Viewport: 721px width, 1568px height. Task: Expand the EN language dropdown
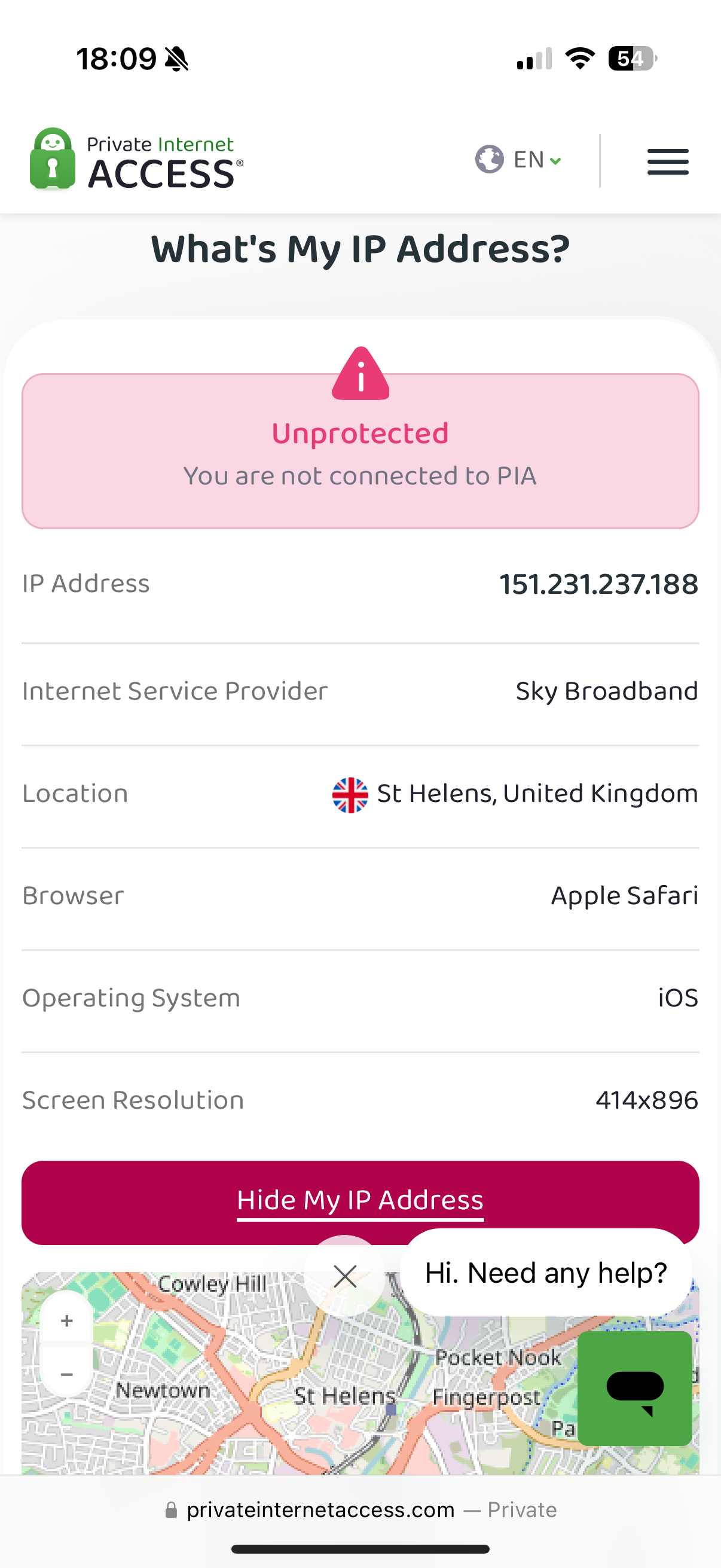[x=538, y=160]
